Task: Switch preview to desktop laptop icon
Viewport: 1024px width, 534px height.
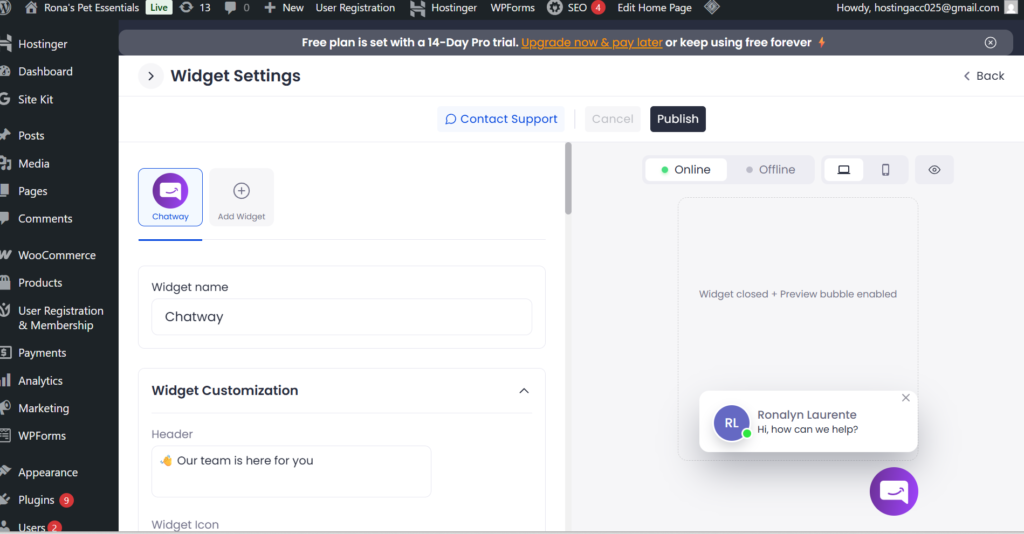Action: [x=843, y=170]
